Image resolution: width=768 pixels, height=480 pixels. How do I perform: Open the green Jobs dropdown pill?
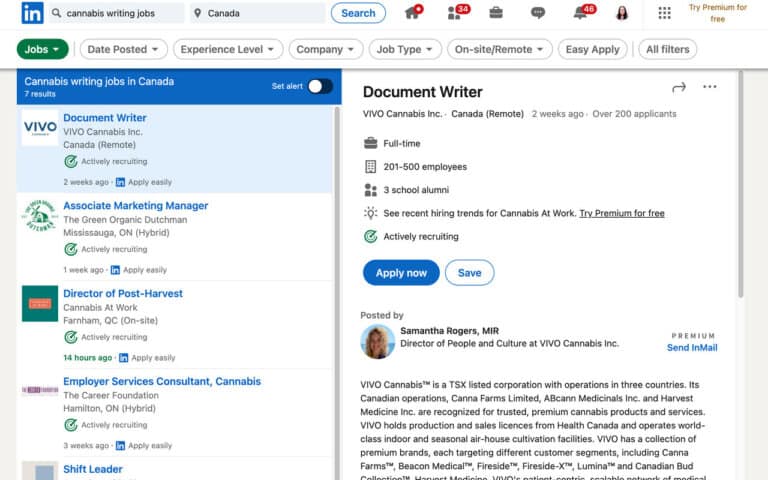coord(43,49)
